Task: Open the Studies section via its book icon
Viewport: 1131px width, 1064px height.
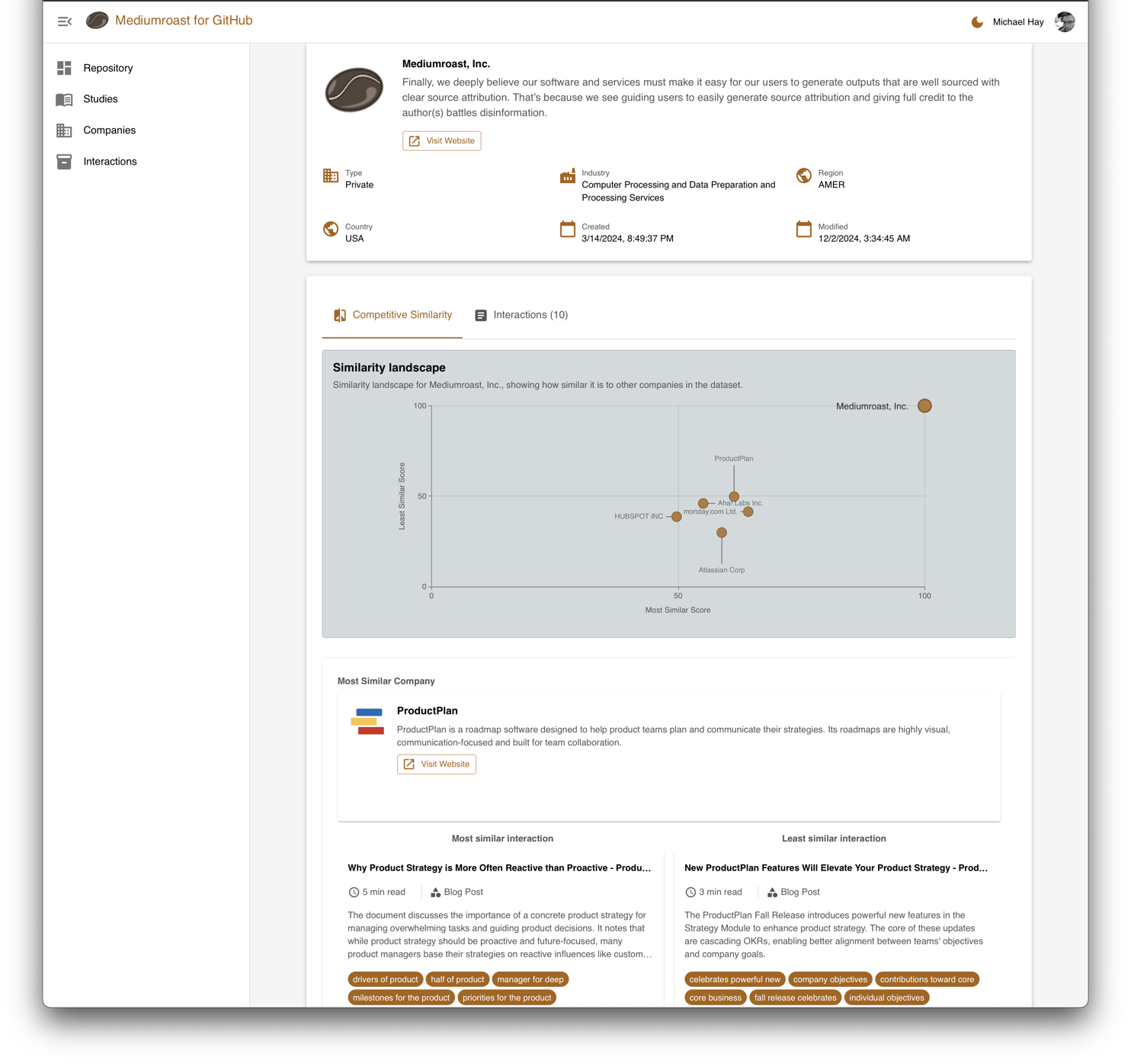Action: click(63, 98)
